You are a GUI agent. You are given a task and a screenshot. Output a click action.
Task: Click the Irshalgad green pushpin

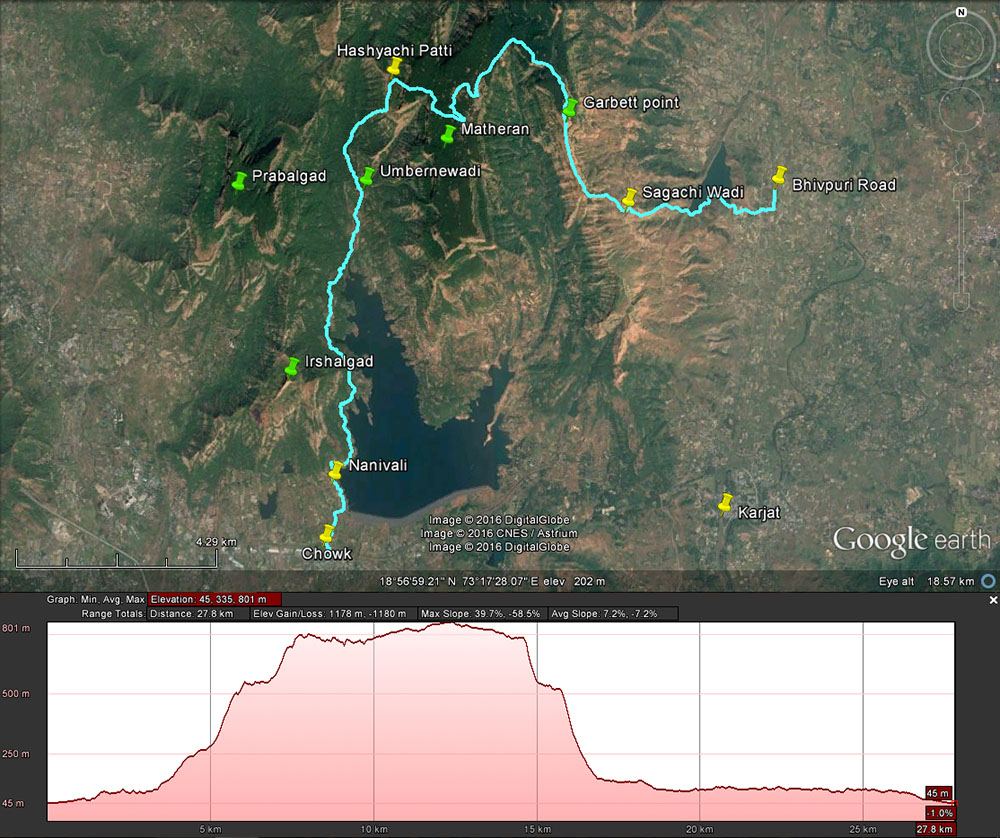click(293, 366)
